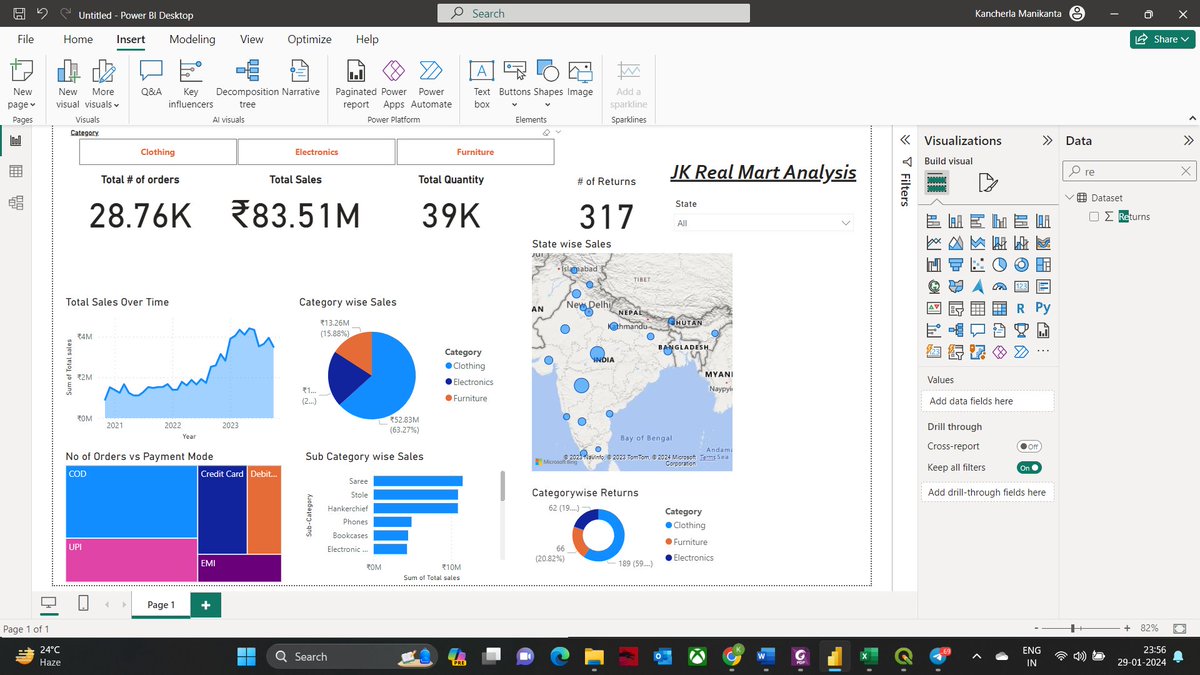
Task: Collapse the Dataset table in Data pane
Action: [x=1069, y=198]
